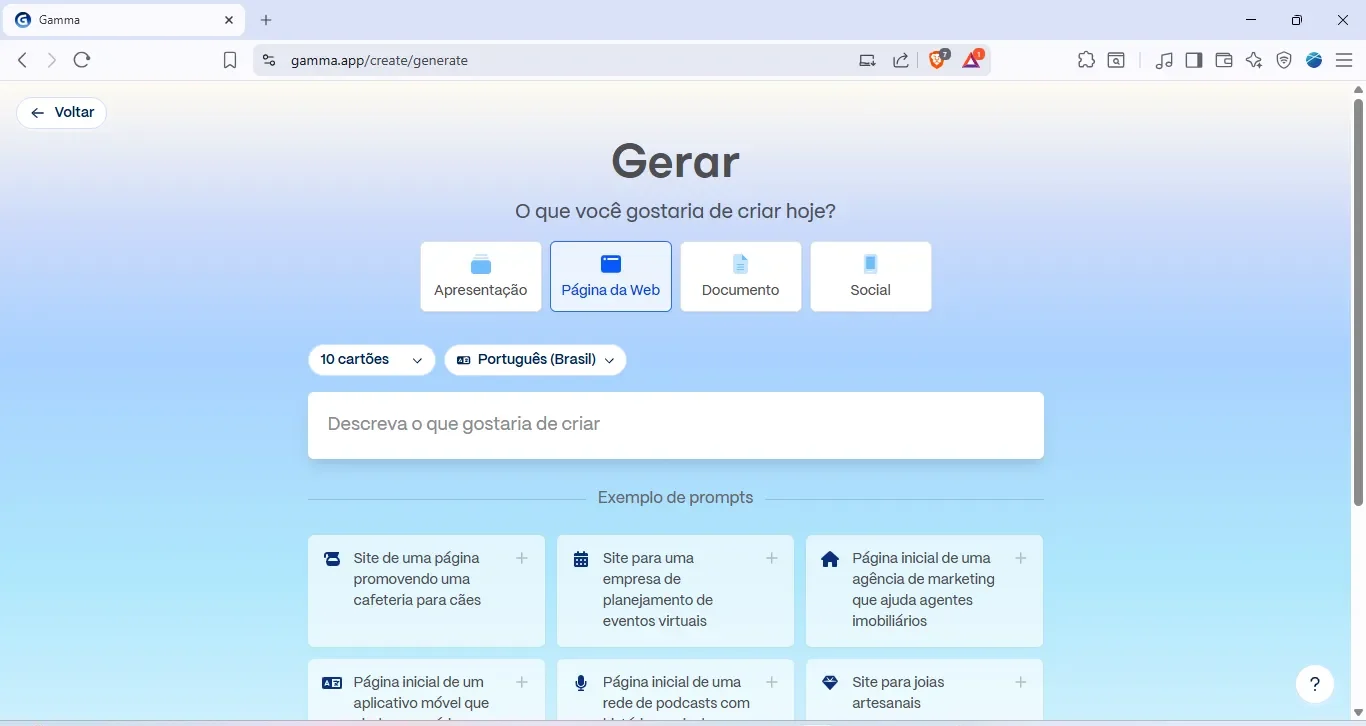This screenshot has height=726, width=1366.
Task: Open the Português (Brasil) language dropdown
Action: tap(536, 360)
